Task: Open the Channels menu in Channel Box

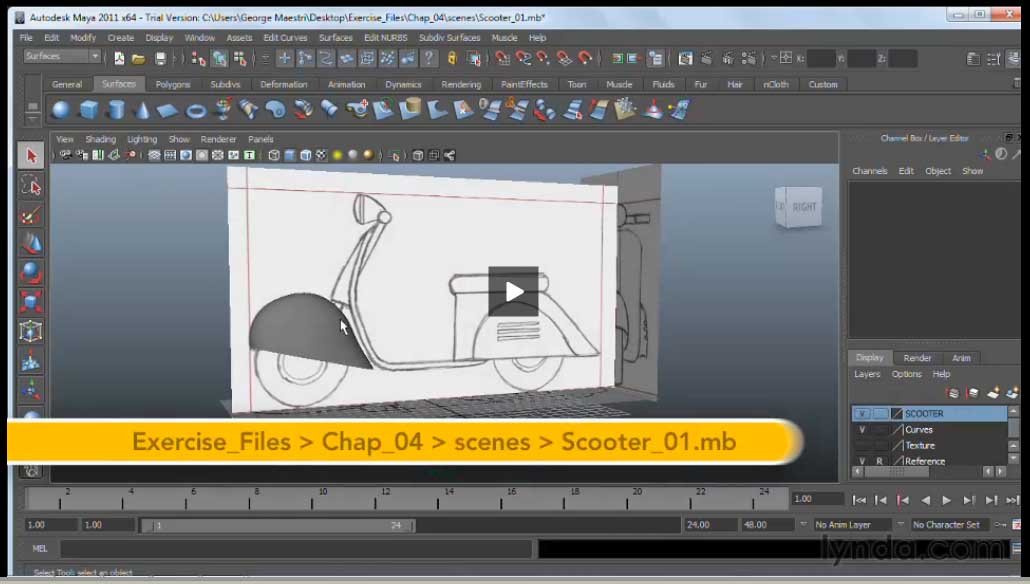Action: [x=870, y=171]
